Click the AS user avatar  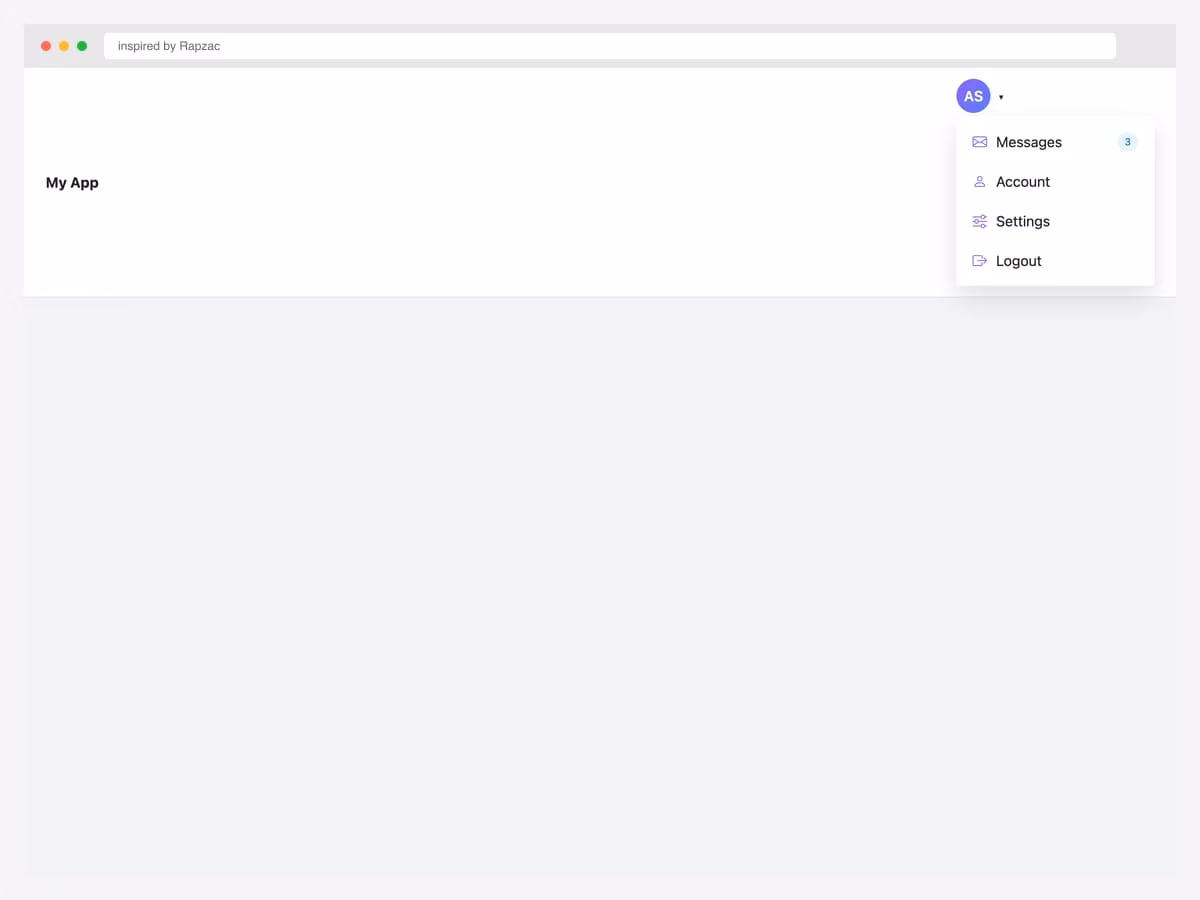(973, 96)
